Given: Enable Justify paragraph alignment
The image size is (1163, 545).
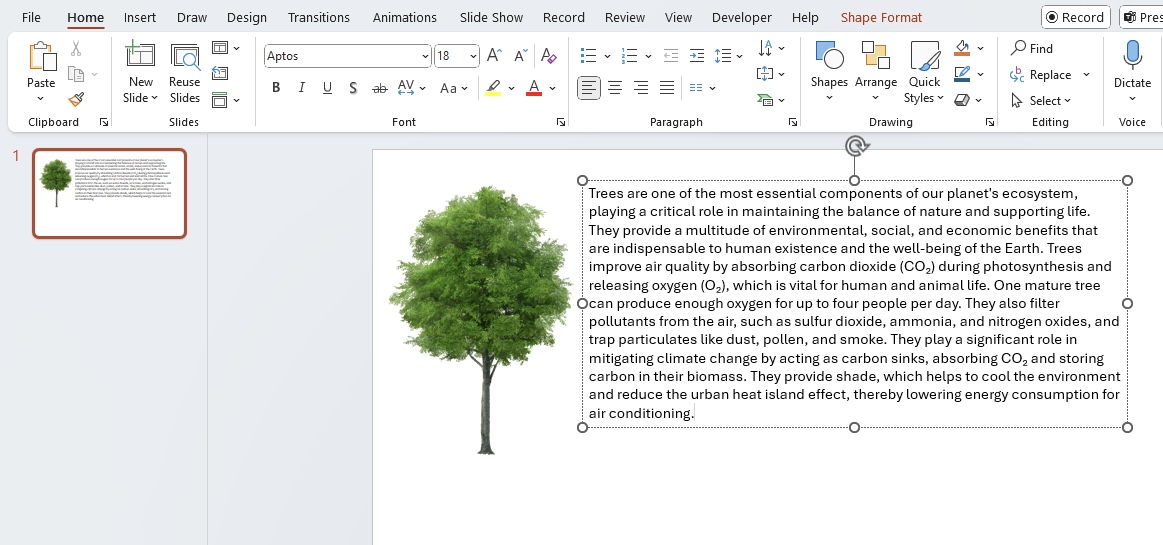Looking at the screenshot, I should click(x=667, y=88).
